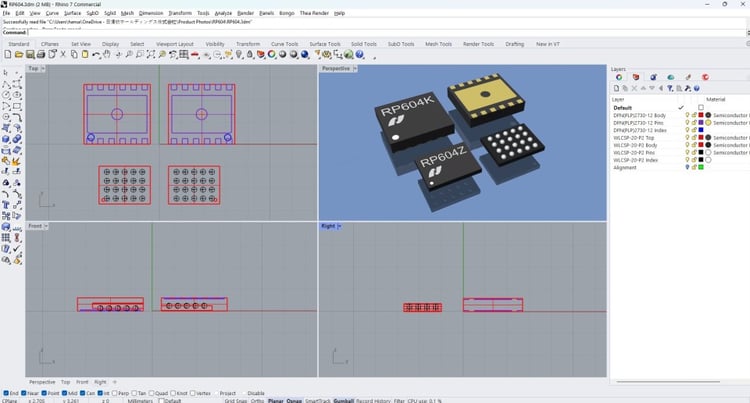Uncheck the Near osnap checkbox
The width and height of the screenshot is (750, 403).
[24, 393]
